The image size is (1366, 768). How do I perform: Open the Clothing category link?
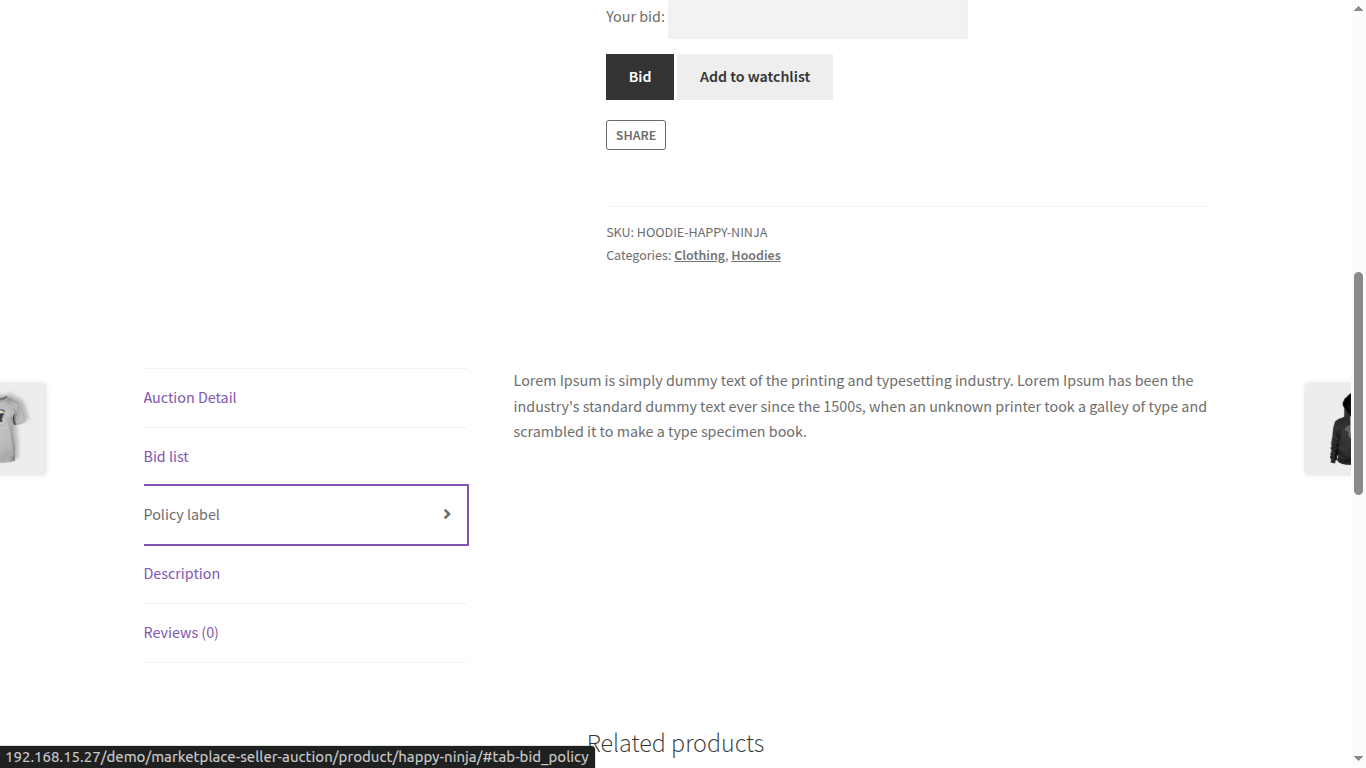[699, 256]
